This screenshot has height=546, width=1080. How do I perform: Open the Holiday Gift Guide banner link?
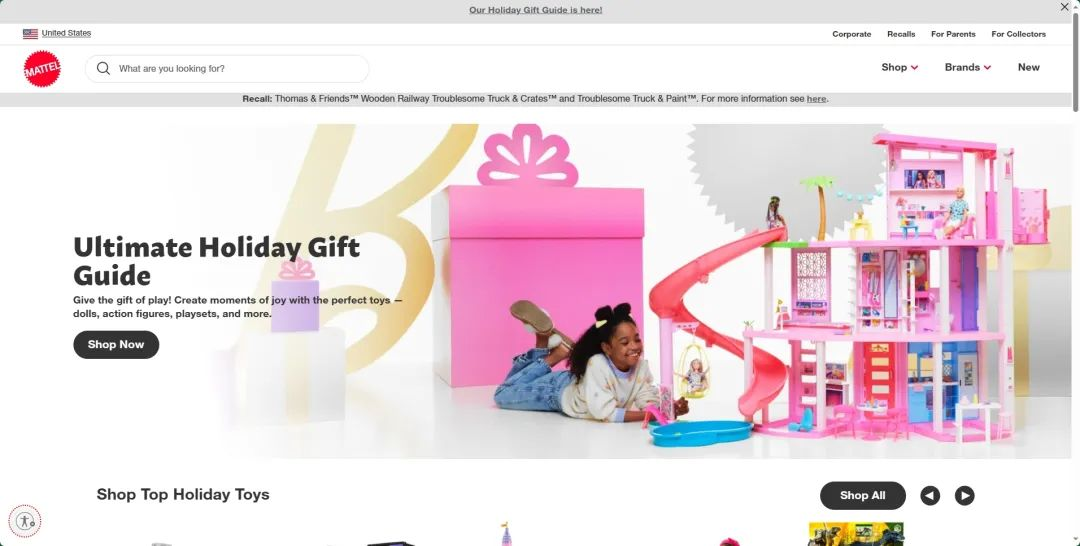pos(536,10)
